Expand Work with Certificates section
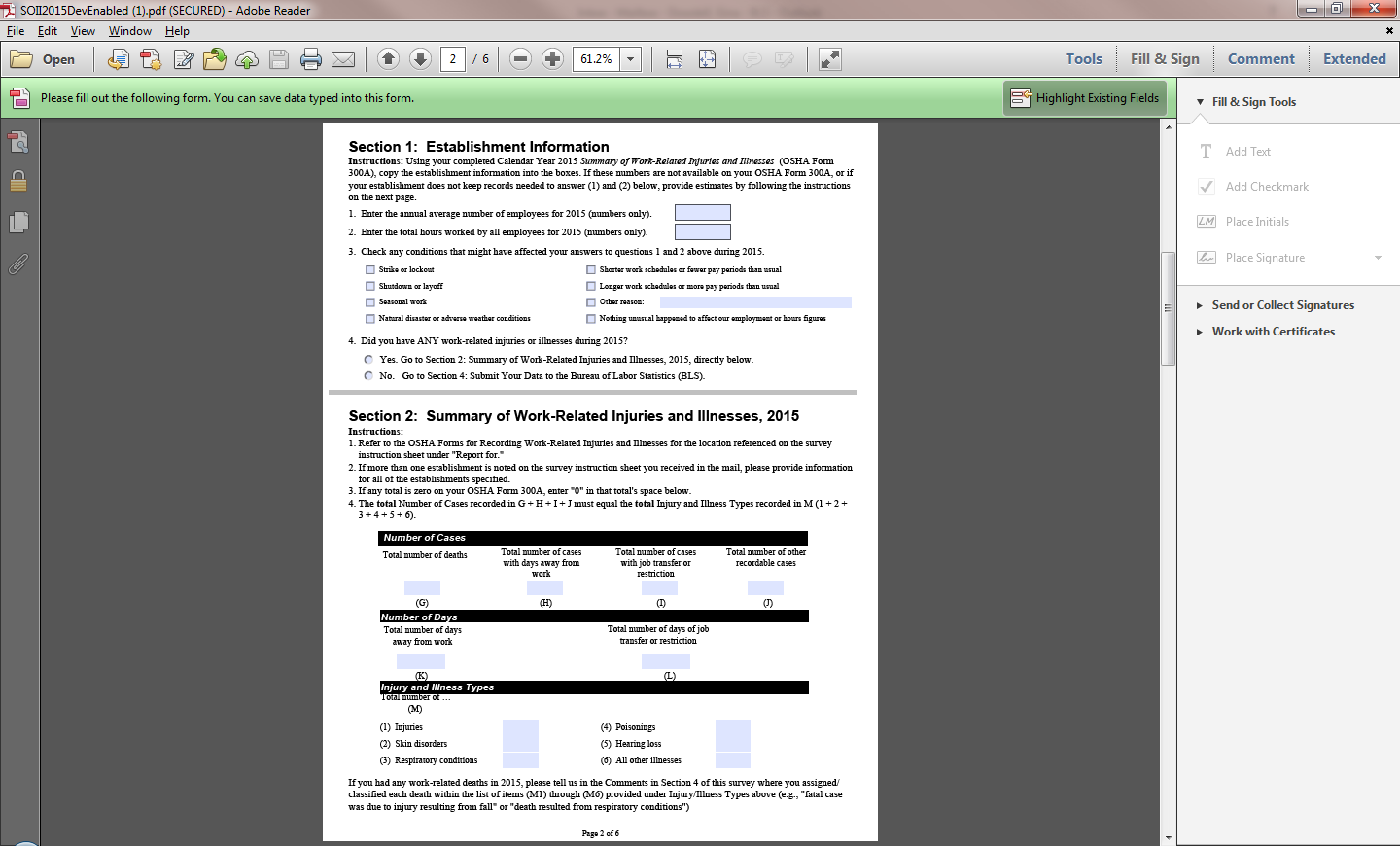1400x846 pixels. click(x=1273, y=332)
